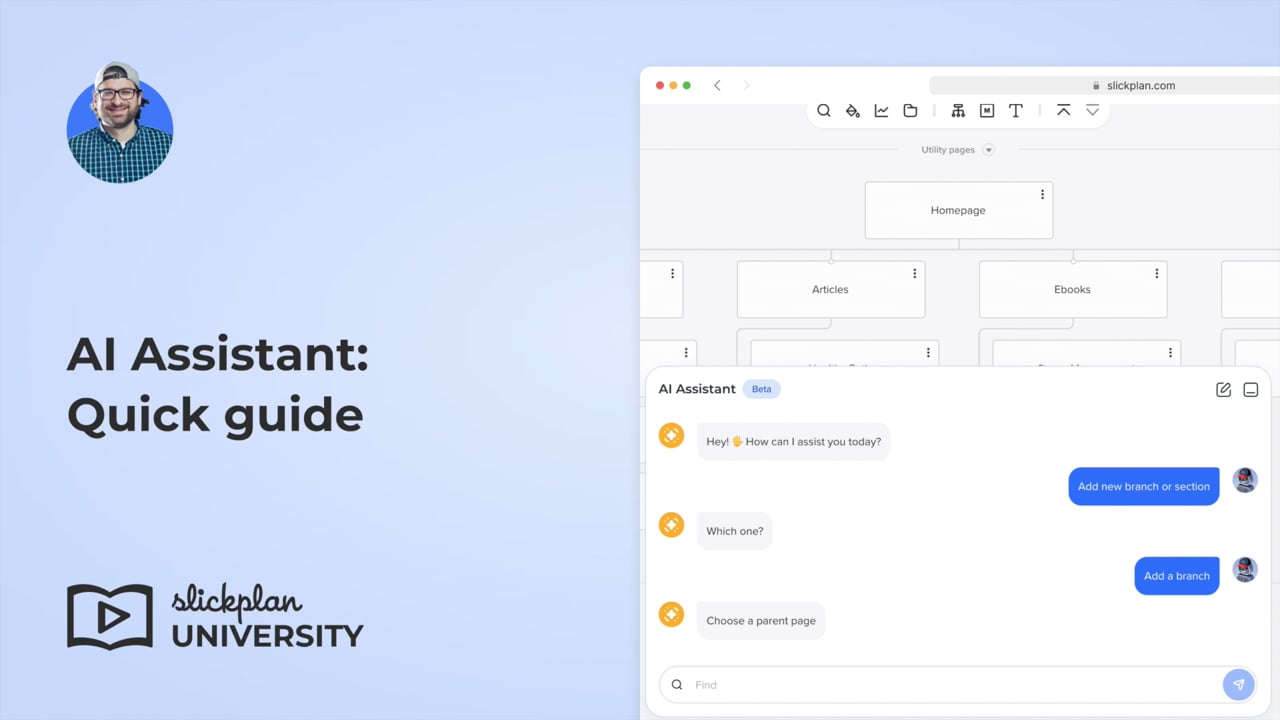Click the 'AI Assistant: Quick guide' heading
This screenshot has height=720, width=1280.
click(x=218, y=385)
